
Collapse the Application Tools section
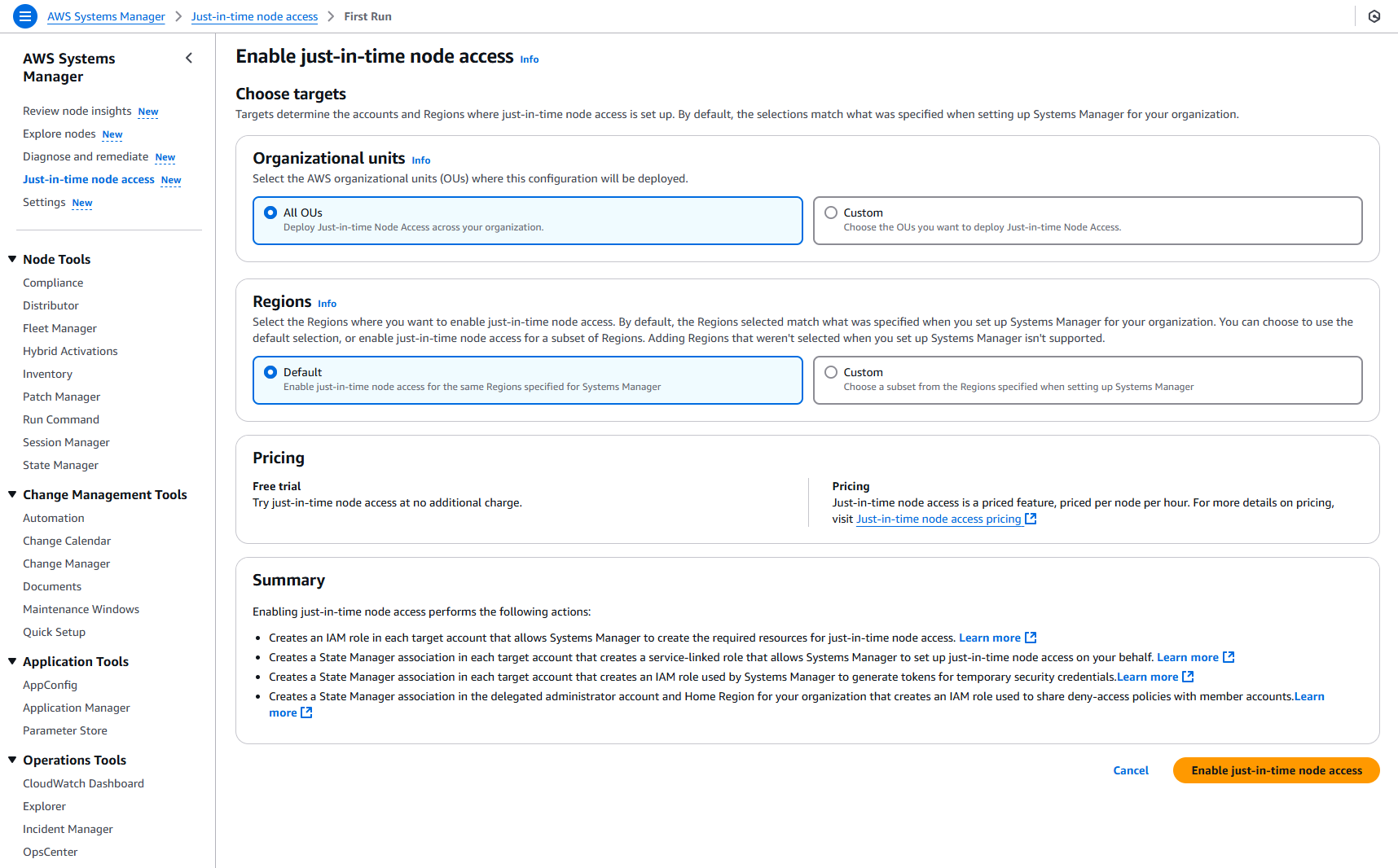point(11,661)
